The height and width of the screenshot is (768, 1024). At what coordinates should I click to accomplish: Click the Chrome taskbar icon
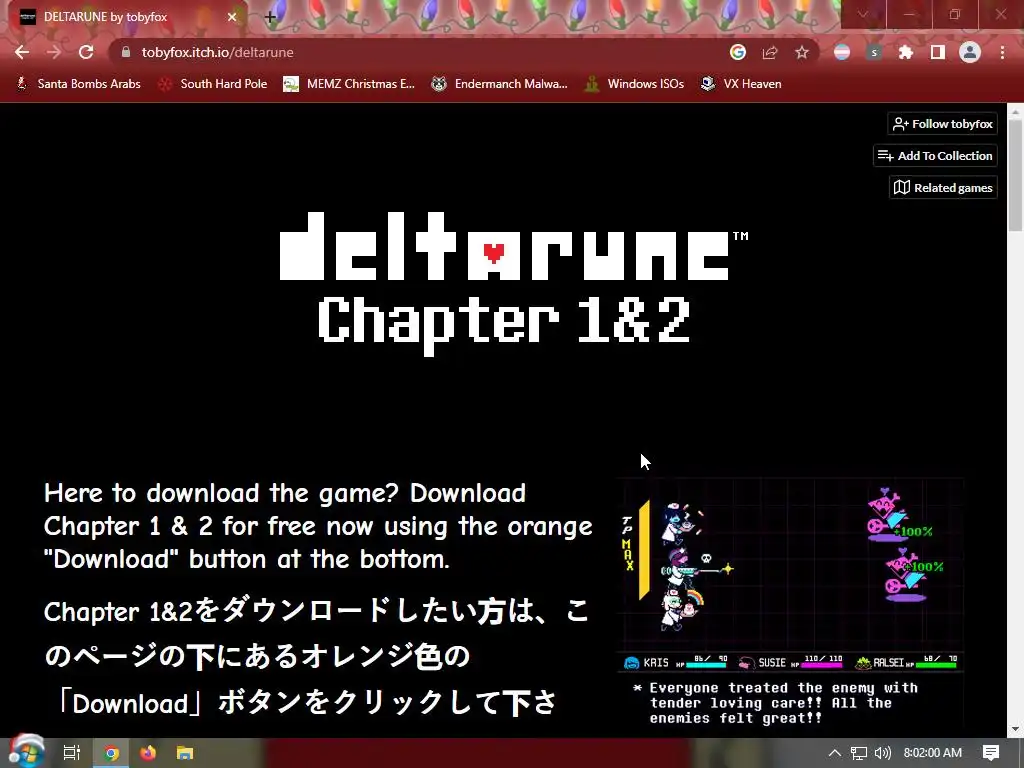[111, 753]
